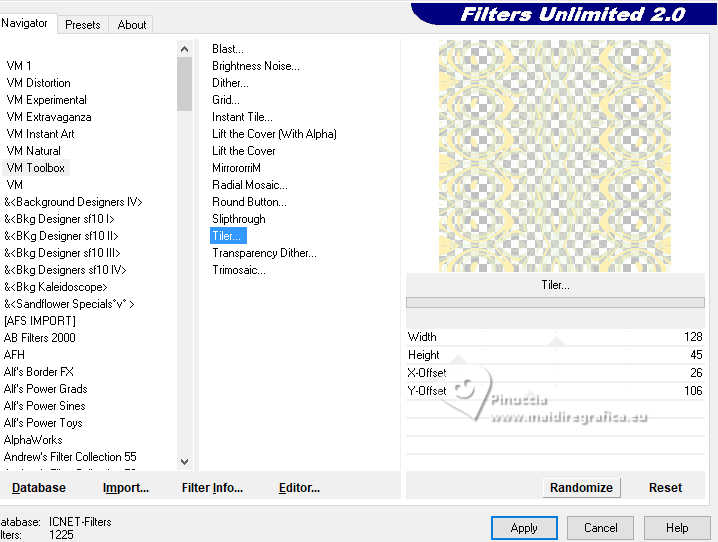
Task: Choose Lift the Cover (With Alpha) filter
Action: click(274, 134)
